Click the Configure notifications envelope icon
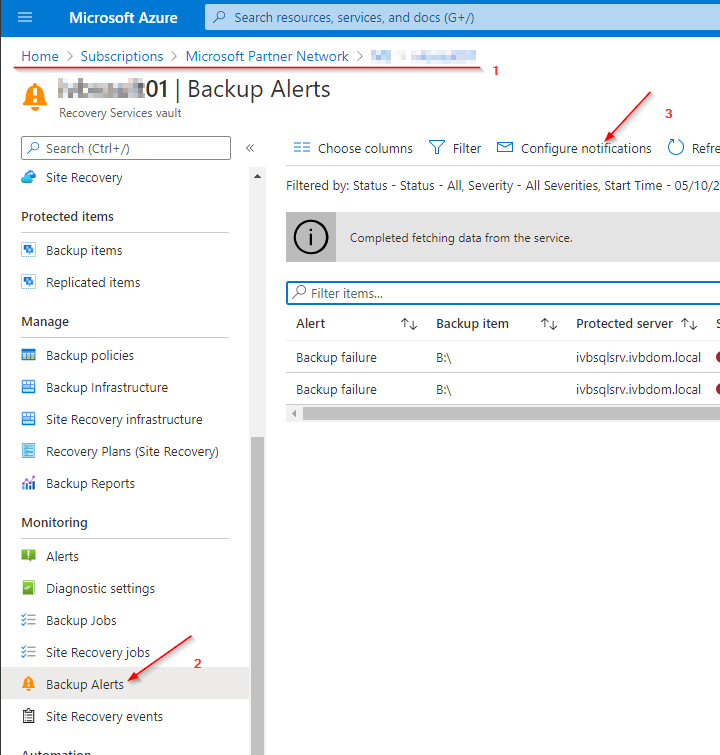The image size is (720, 755). coord(505,147)
